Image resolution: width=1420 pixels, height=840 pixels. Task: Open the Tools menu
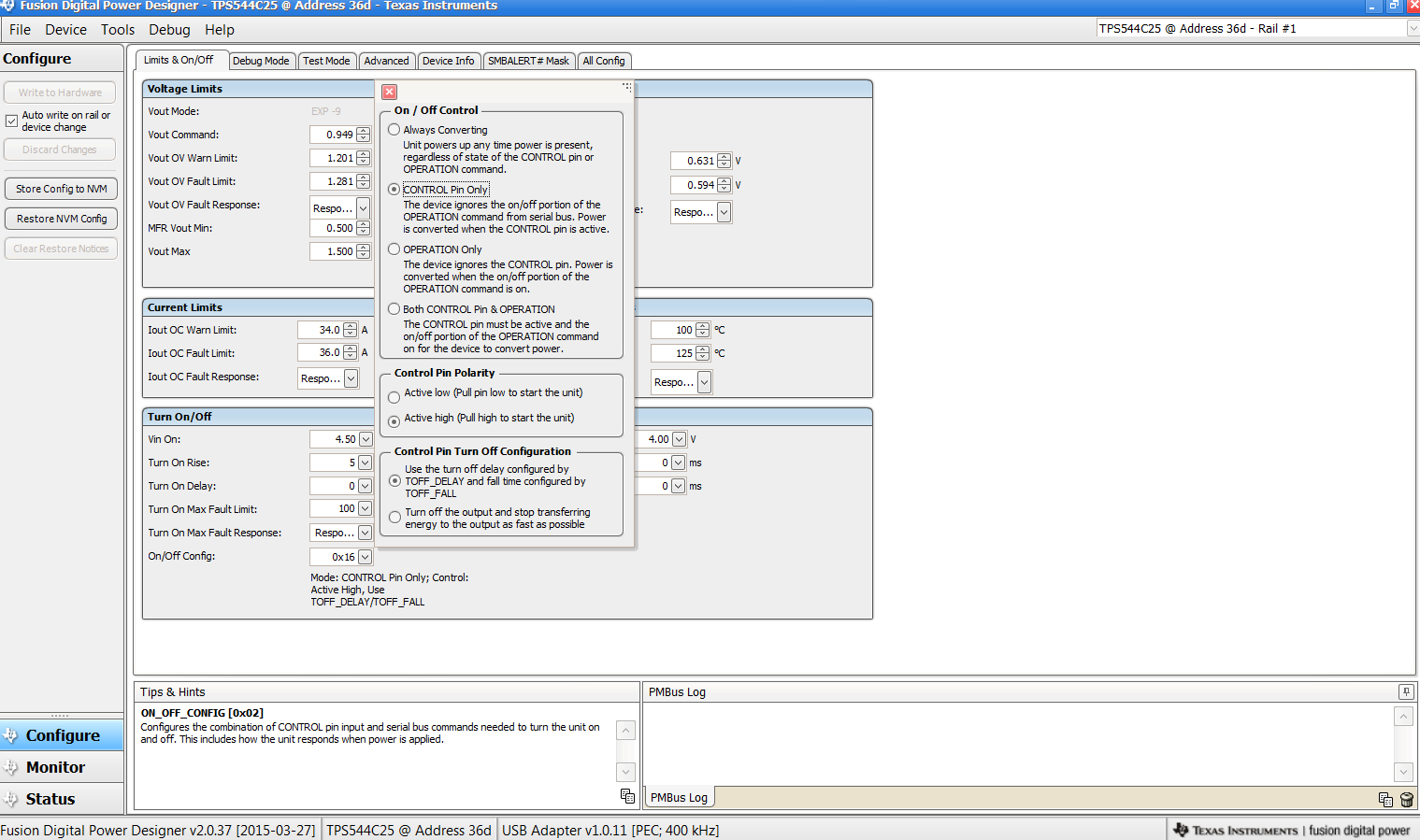[x=118, y=30]
